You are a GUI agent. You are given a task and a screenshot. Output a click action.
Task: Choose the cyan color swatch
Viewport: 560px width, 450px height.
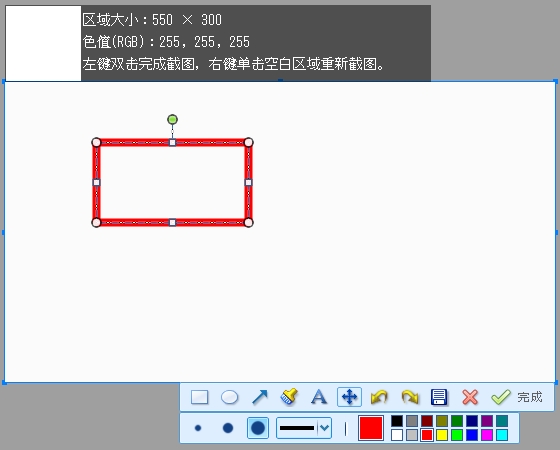pos(502,435)
